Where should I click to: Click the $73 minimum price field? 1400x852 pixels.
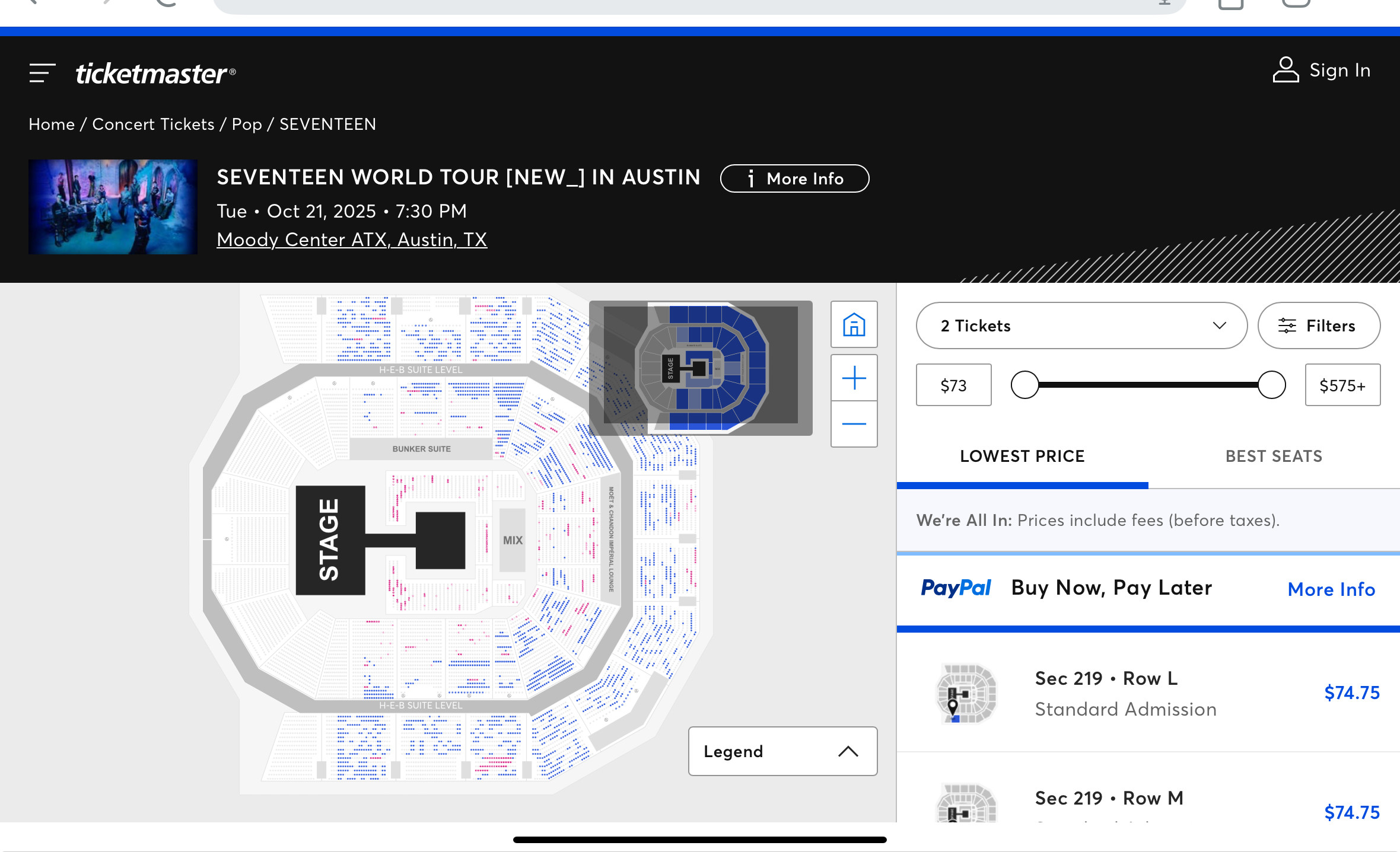[x=953, y=385]
